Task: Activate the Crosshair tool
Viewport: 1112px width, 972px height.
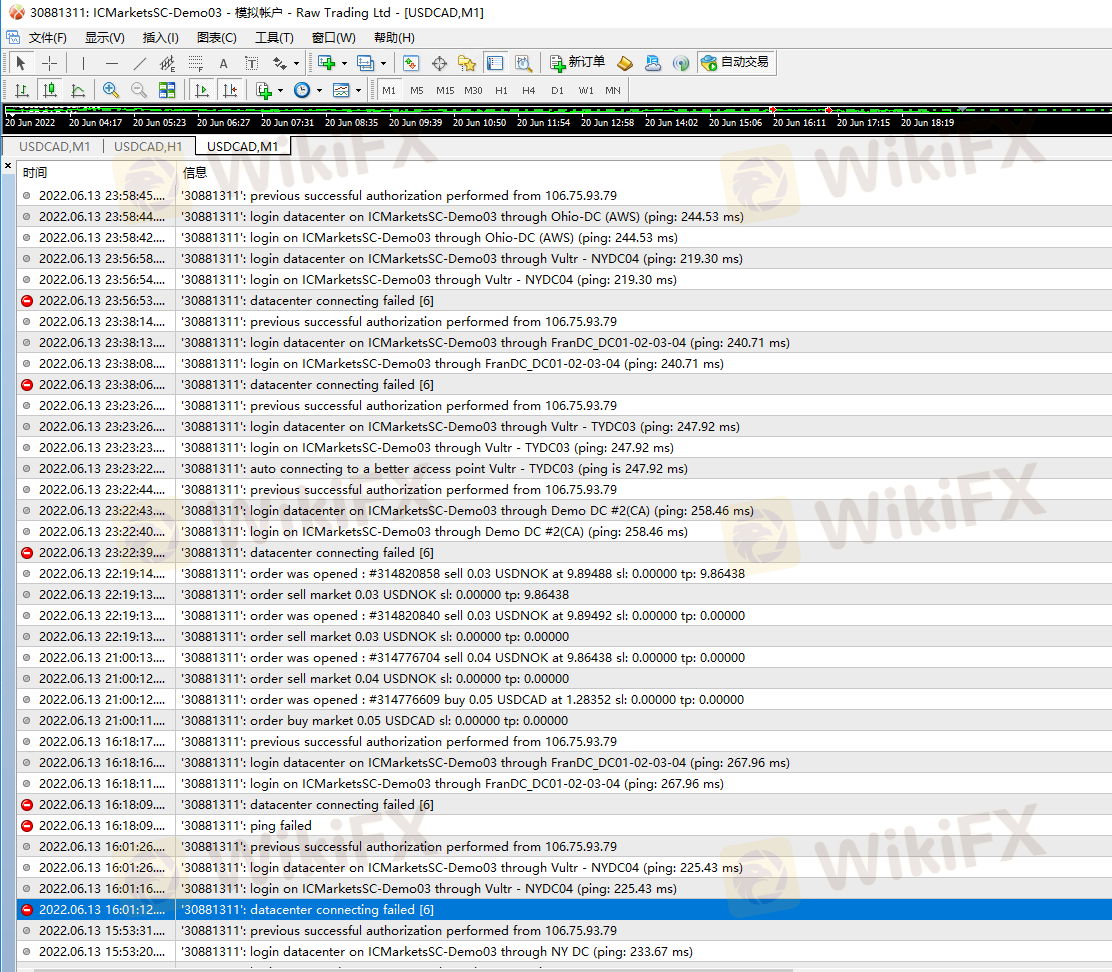Action: [x=49, y=63]
